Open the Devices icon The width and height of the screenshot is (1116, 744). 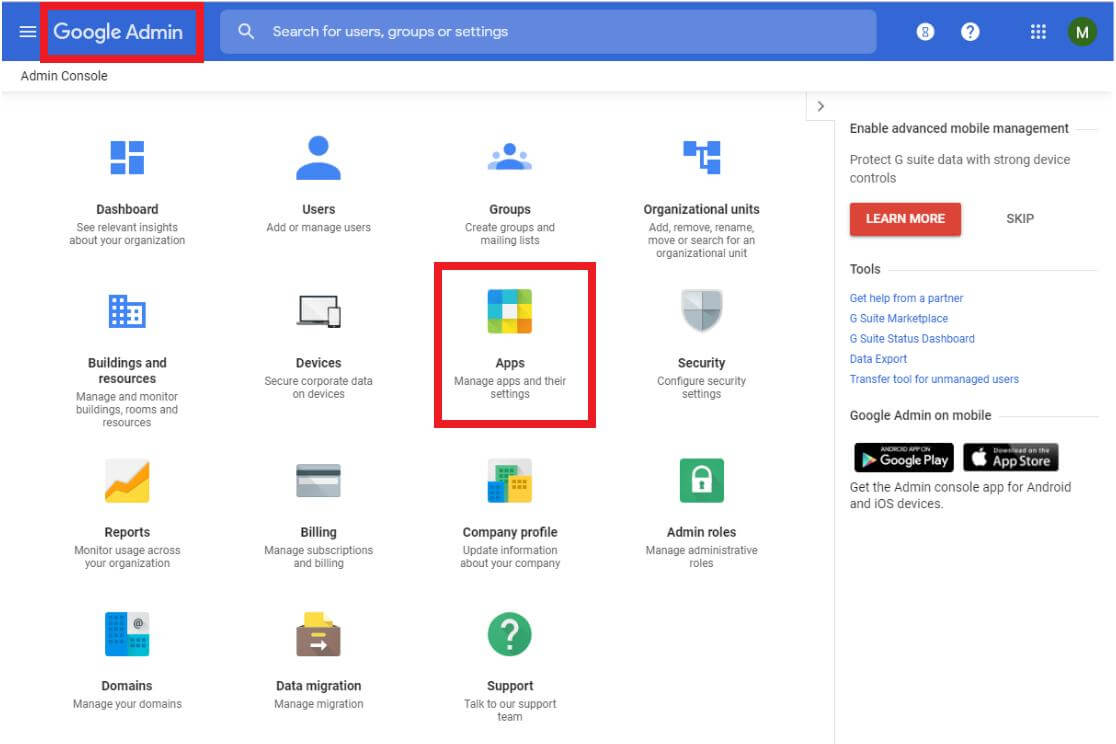[x=318, y=311]
